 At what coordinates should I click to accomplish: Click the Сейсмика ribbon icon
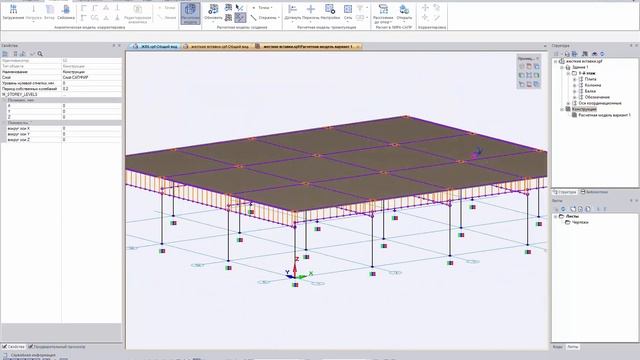pyautogui.click(x=66, y=12)
